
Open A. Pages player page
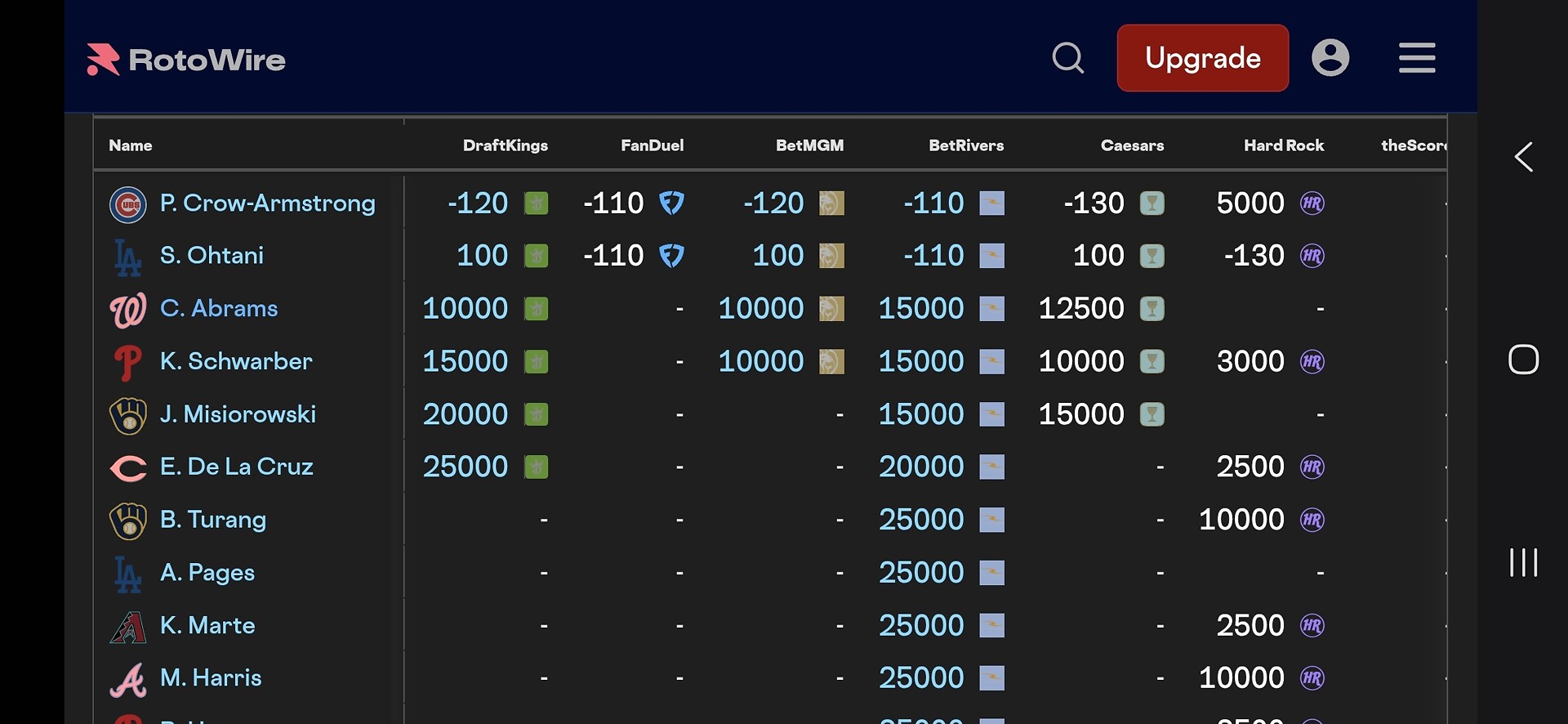[x=207, y=573]
